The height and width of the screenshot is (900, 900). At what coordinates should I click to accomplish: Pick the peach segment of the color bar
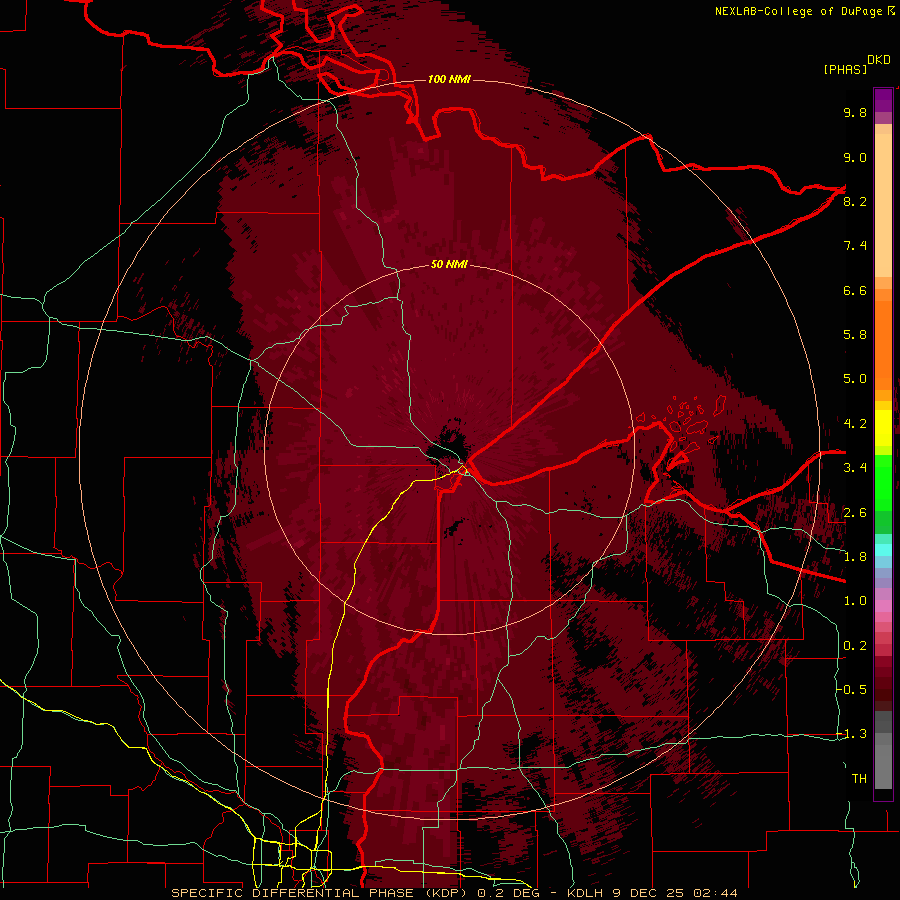(x=883, y=205)
